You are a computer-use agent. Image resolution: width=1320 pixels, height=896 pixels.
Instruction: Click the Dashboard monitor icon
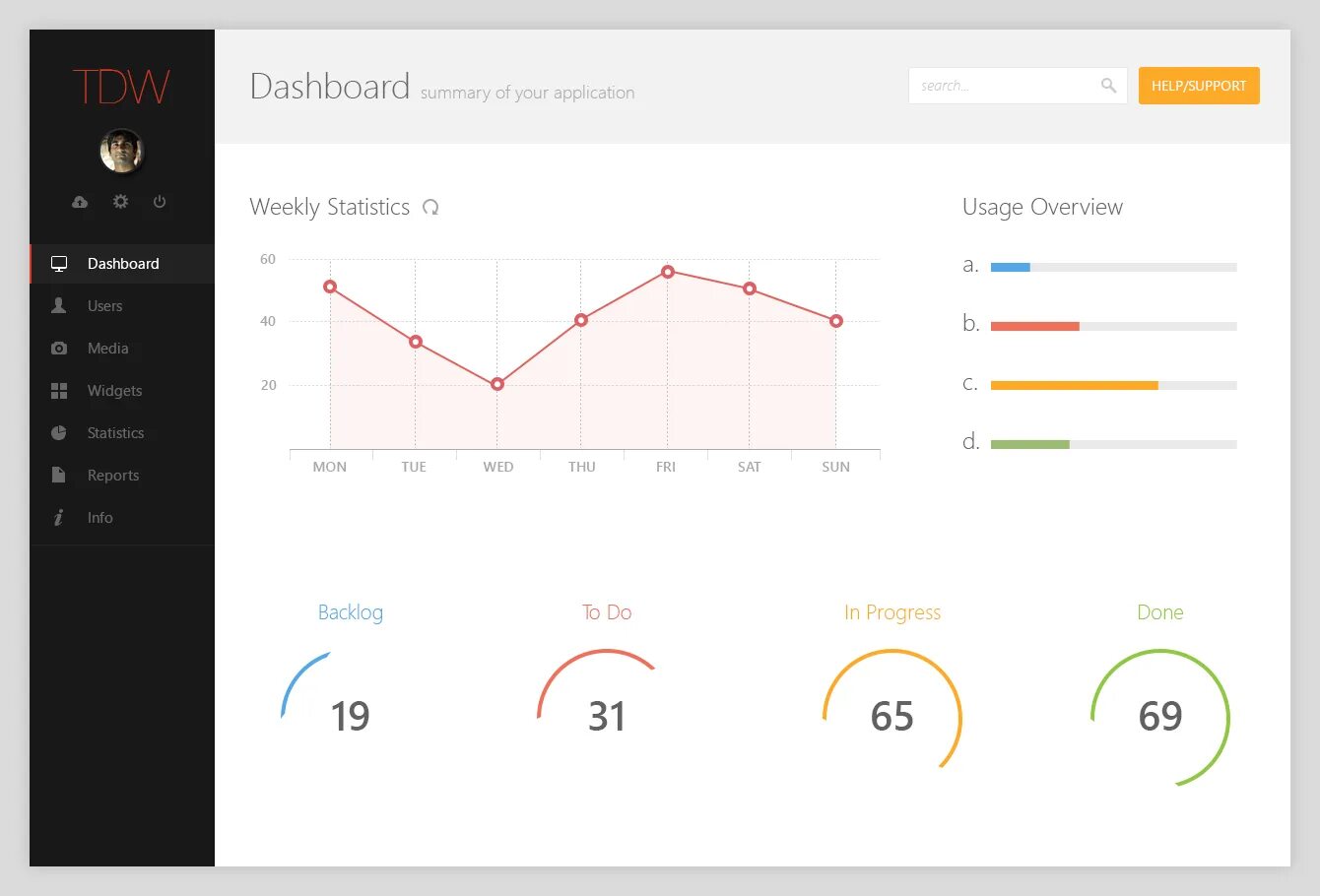click(59, 264)
